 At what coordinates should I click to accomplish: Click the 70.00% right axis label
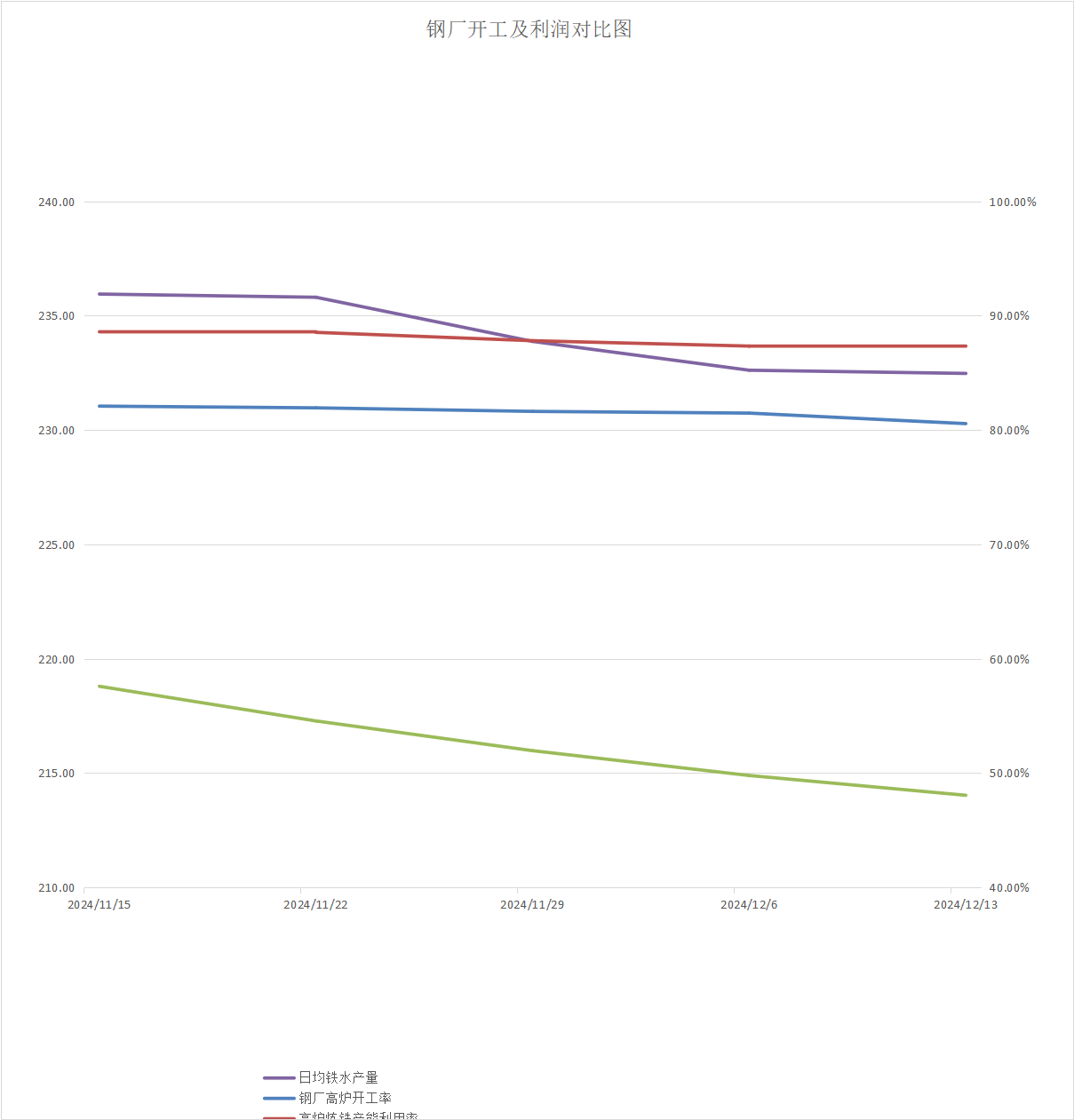1009,545
